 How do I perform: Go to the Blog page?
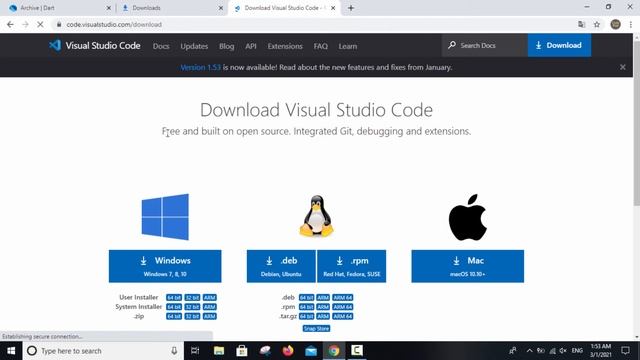227,46
